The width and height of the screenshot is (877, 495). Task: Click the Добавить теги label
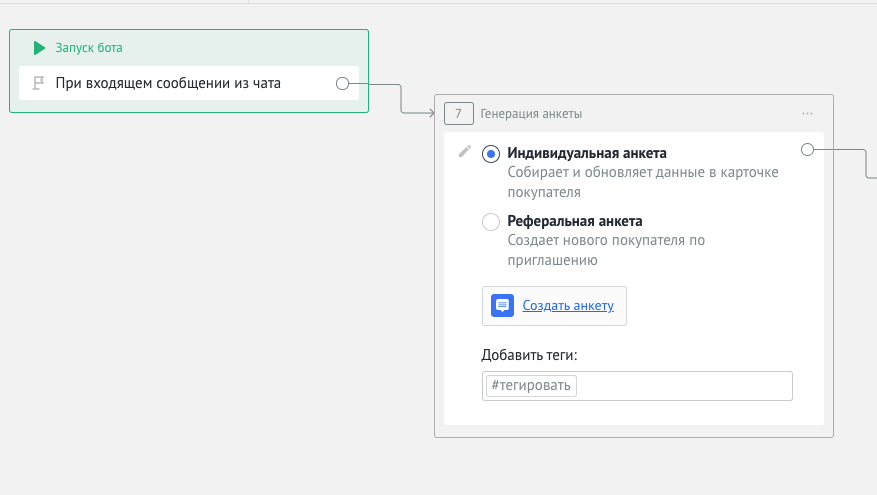530,355
